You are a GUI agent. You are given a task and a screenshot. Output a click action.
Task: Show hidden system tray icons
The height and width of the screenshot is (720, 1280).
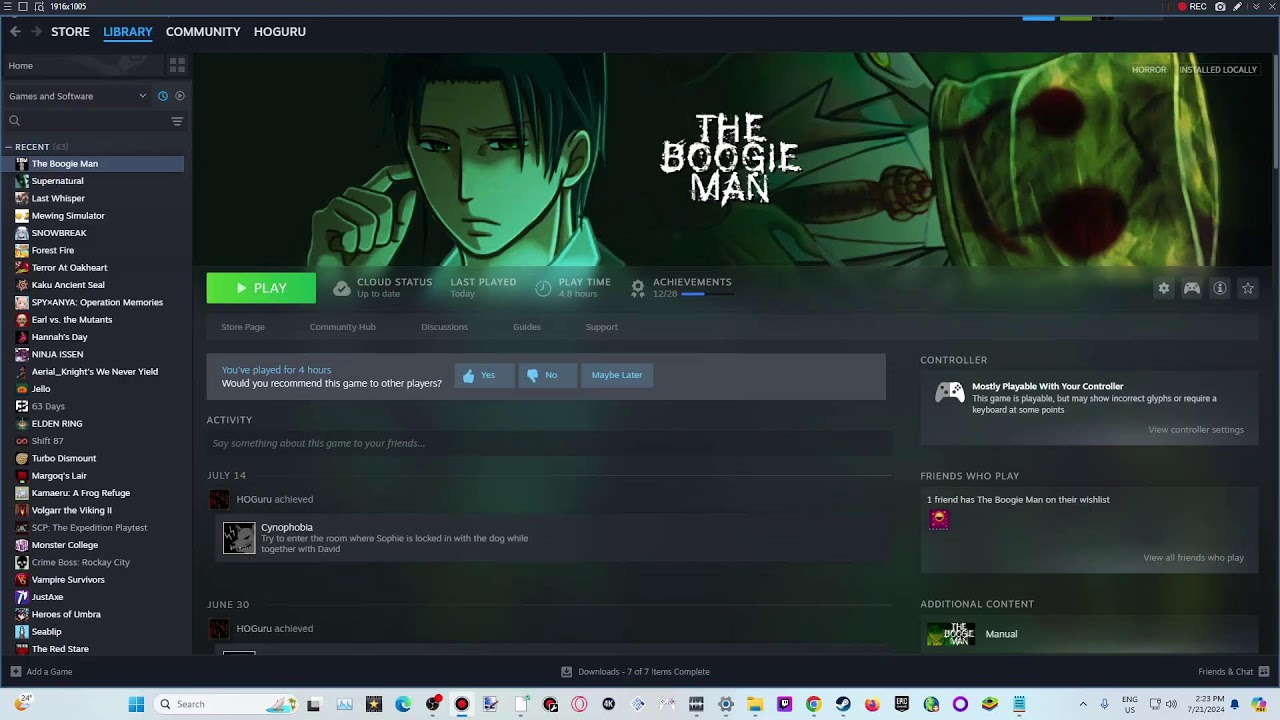[1082, 704]
